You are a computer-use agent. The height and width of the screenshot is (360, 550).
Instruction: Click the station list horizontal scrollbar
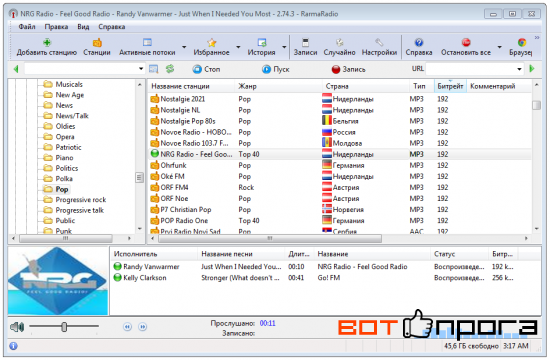point(270,239)
